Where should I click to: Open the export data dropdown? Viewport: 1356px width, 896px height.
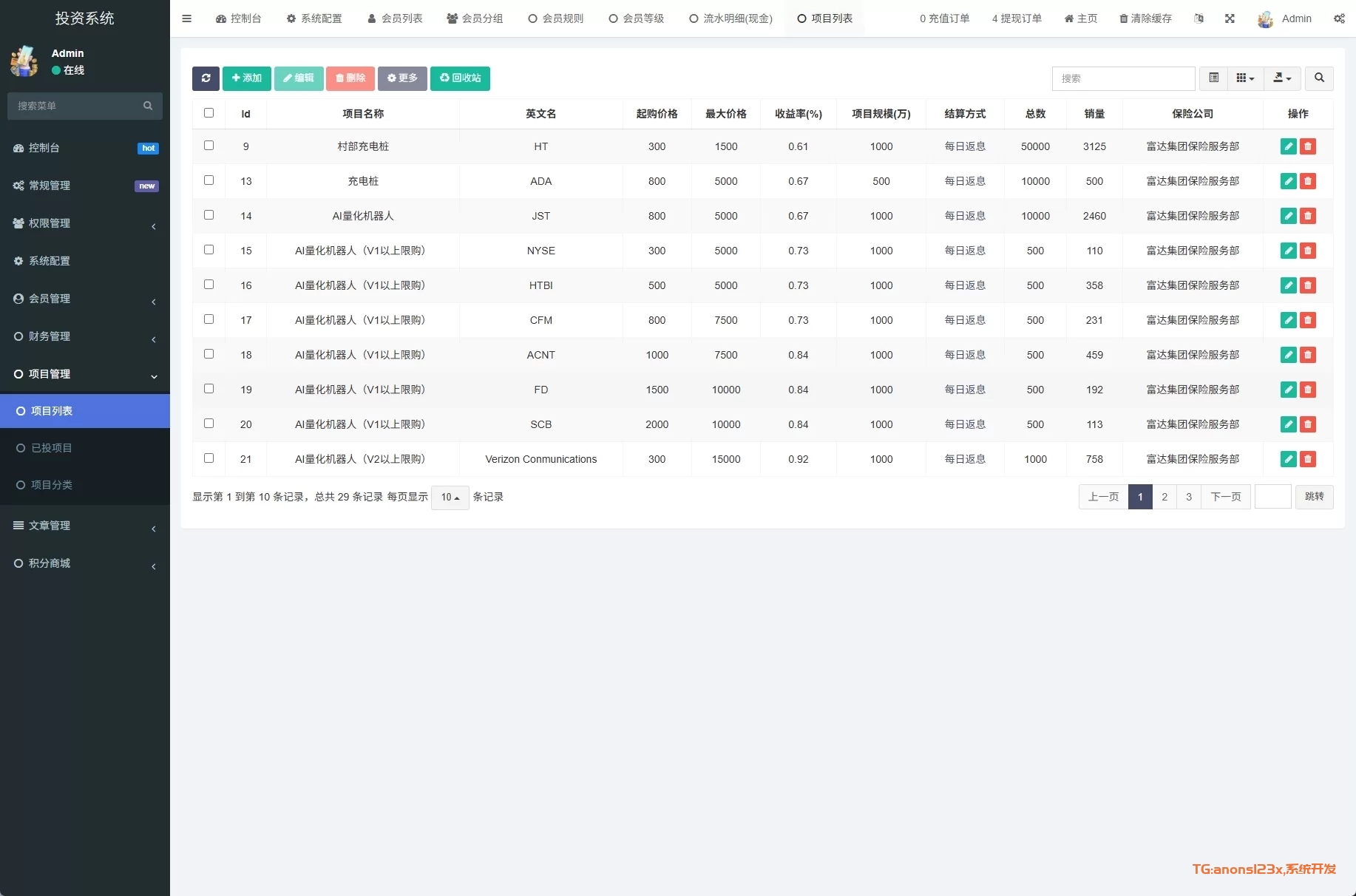(1282, 78)
